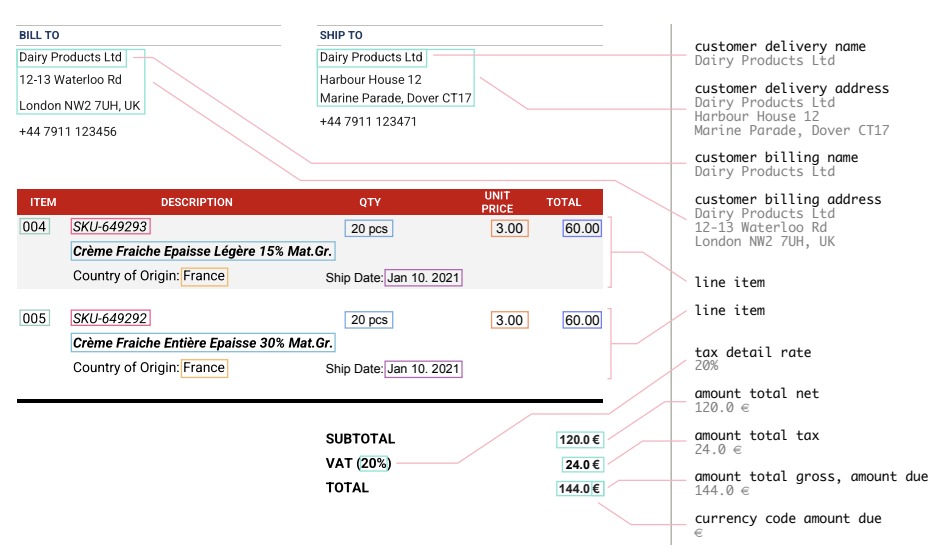The height and width of the screenshot is (556, 940).
Task: Click Country of Origin label for item 004
Action: [126, 276]
